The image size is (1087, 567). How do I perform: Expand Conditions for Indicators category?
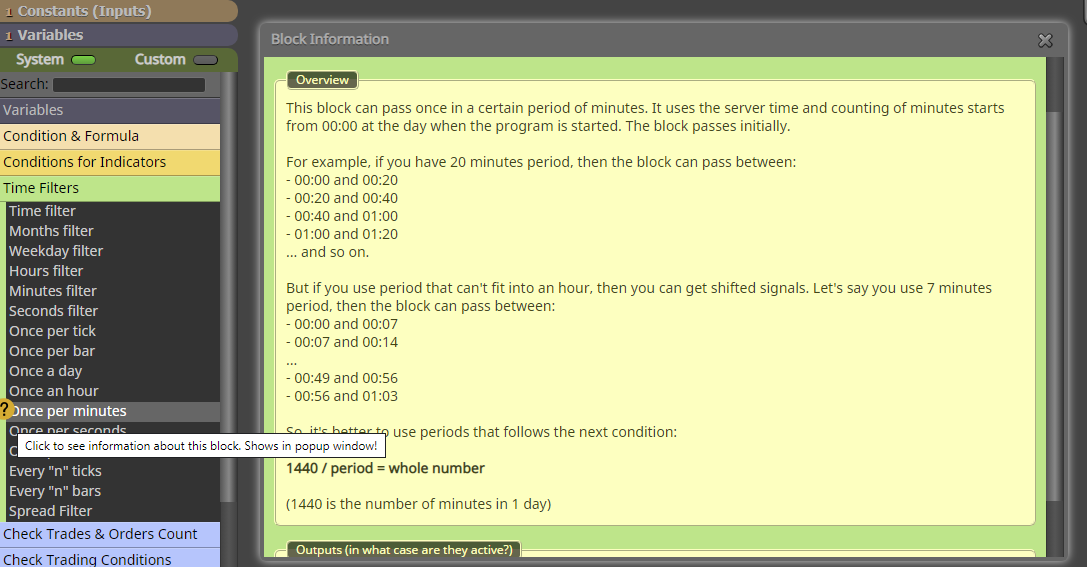click(x=110, y=162)
